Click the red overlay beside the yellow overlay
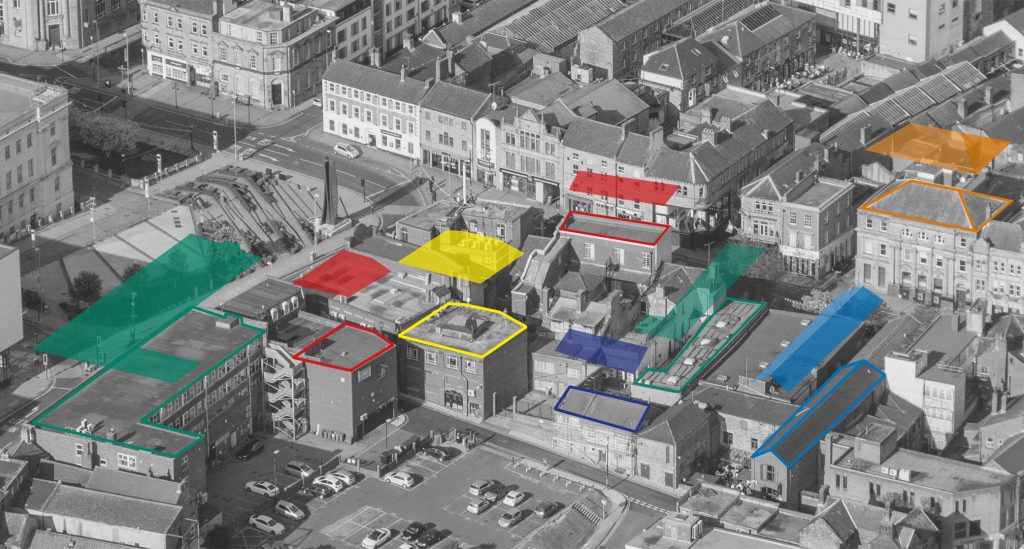The height and width of the screenshot is (549, 1024). (x=342, y=273)
